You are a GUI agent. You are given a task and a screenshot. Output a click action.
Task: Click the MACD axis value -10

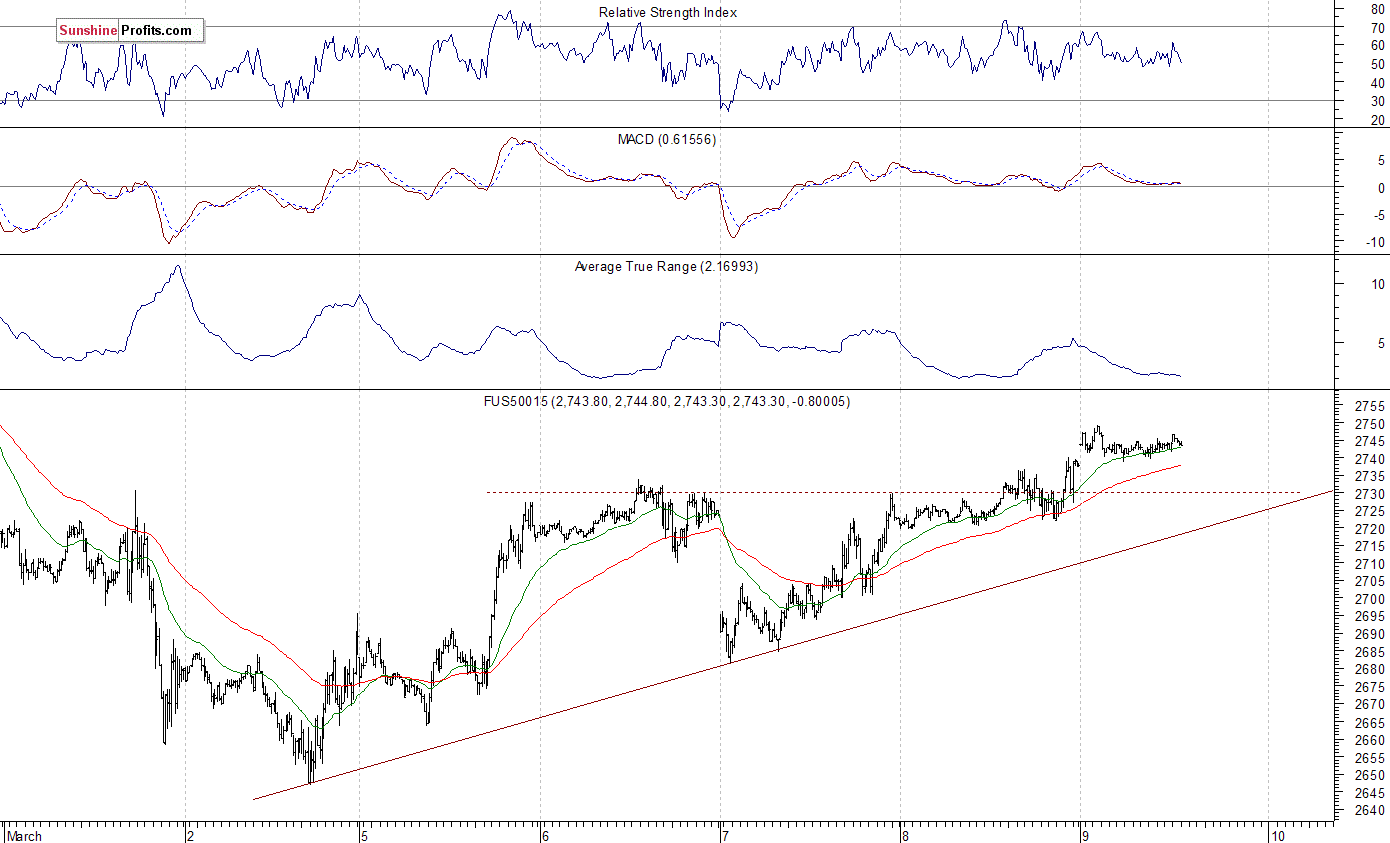tap(1374, 243)
